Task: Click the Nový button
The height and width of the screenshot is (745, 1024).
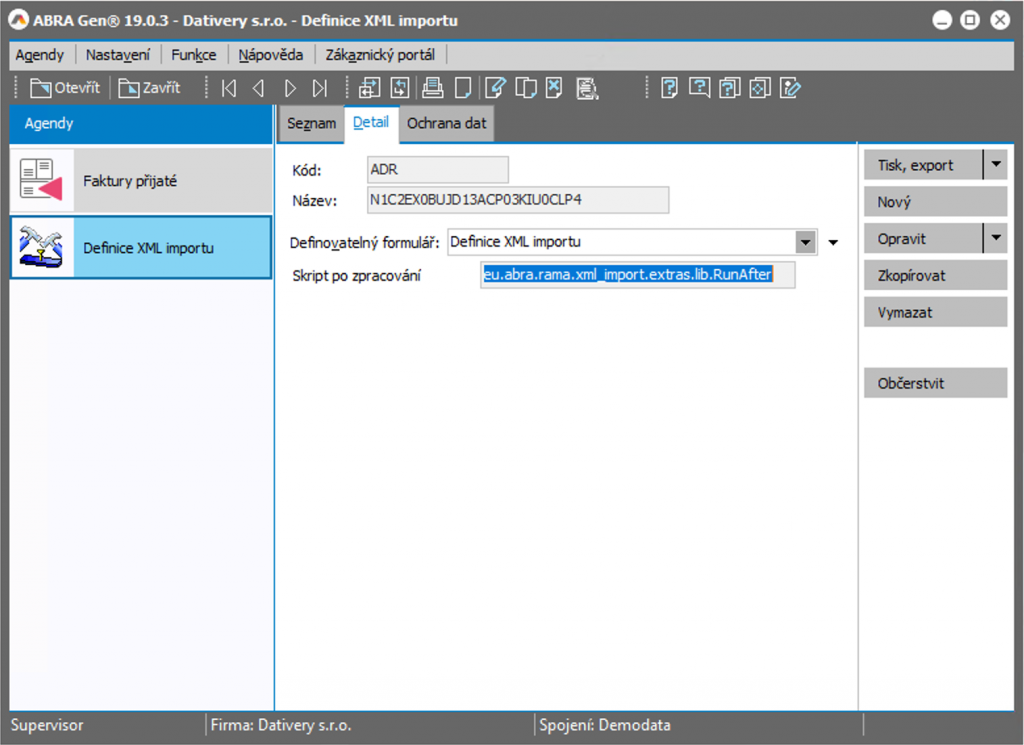Action: pyautogui.click(x=935, y=202)
